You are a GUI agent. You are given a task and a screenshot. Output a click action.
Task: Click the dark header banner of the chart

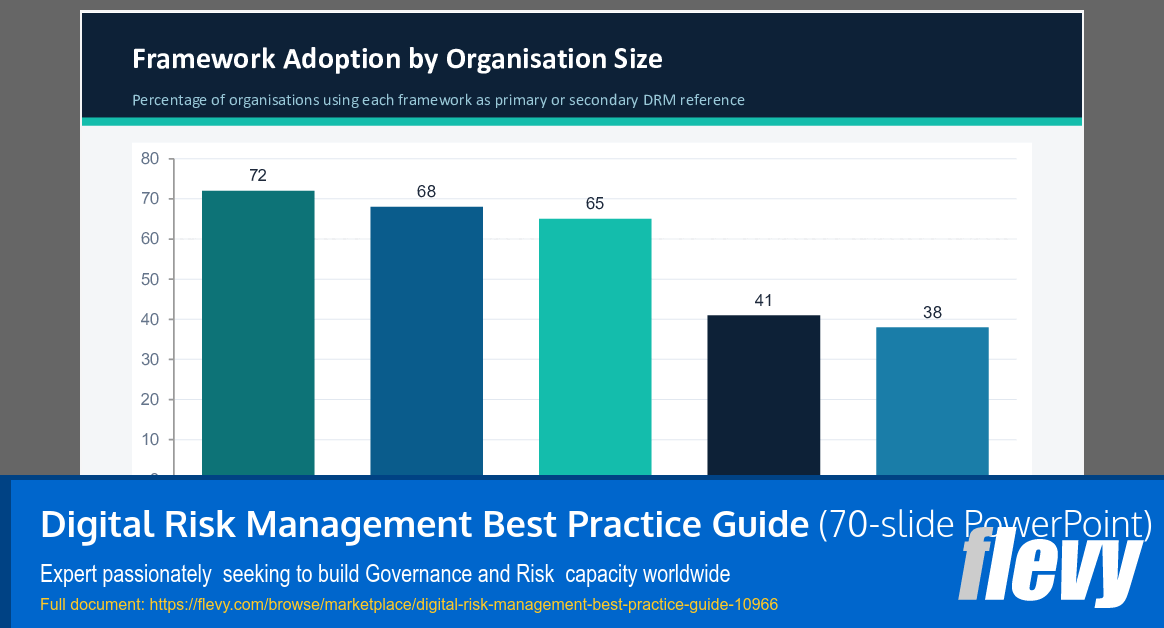(580, 66)
